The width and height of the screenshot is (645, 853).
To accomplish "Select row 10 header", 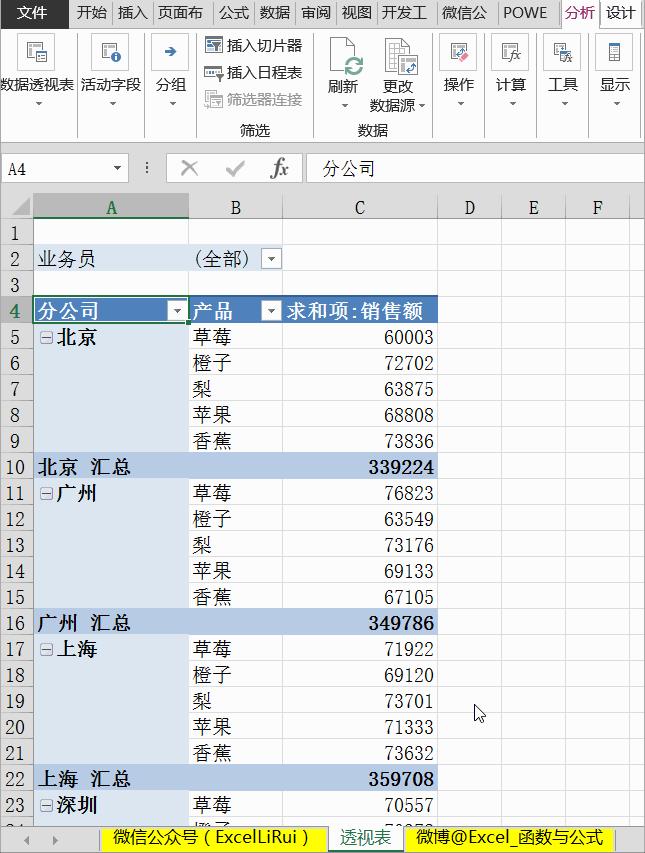I will (16, 467).
